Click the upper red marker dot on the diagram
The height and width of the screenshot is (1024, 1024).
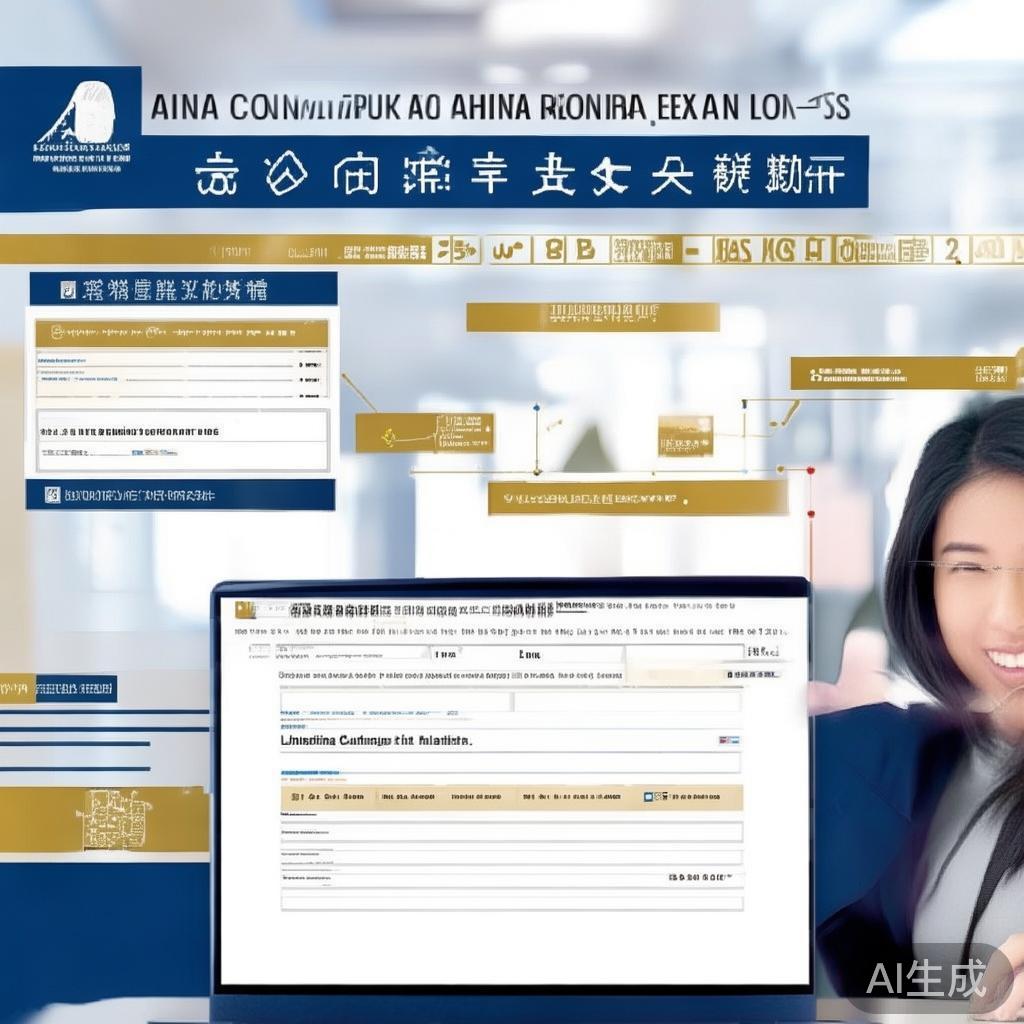(810, 470)
